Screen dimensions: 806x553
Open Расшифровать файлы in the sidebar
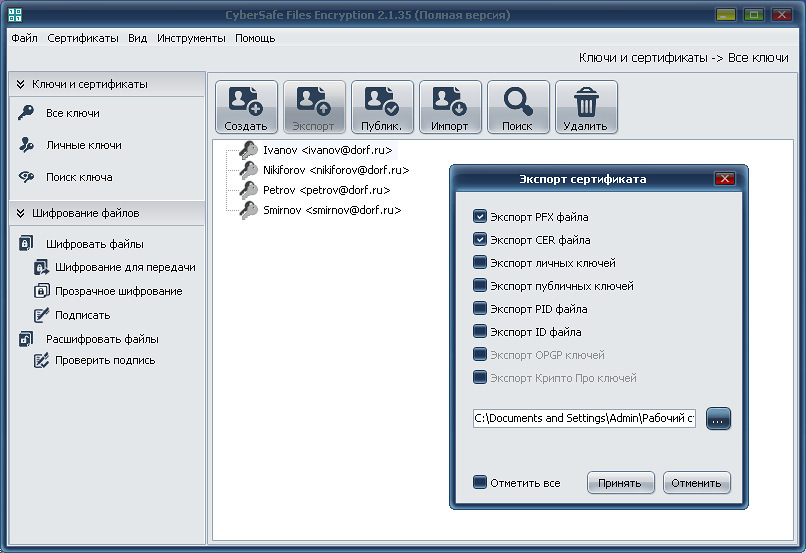point(102,339)
